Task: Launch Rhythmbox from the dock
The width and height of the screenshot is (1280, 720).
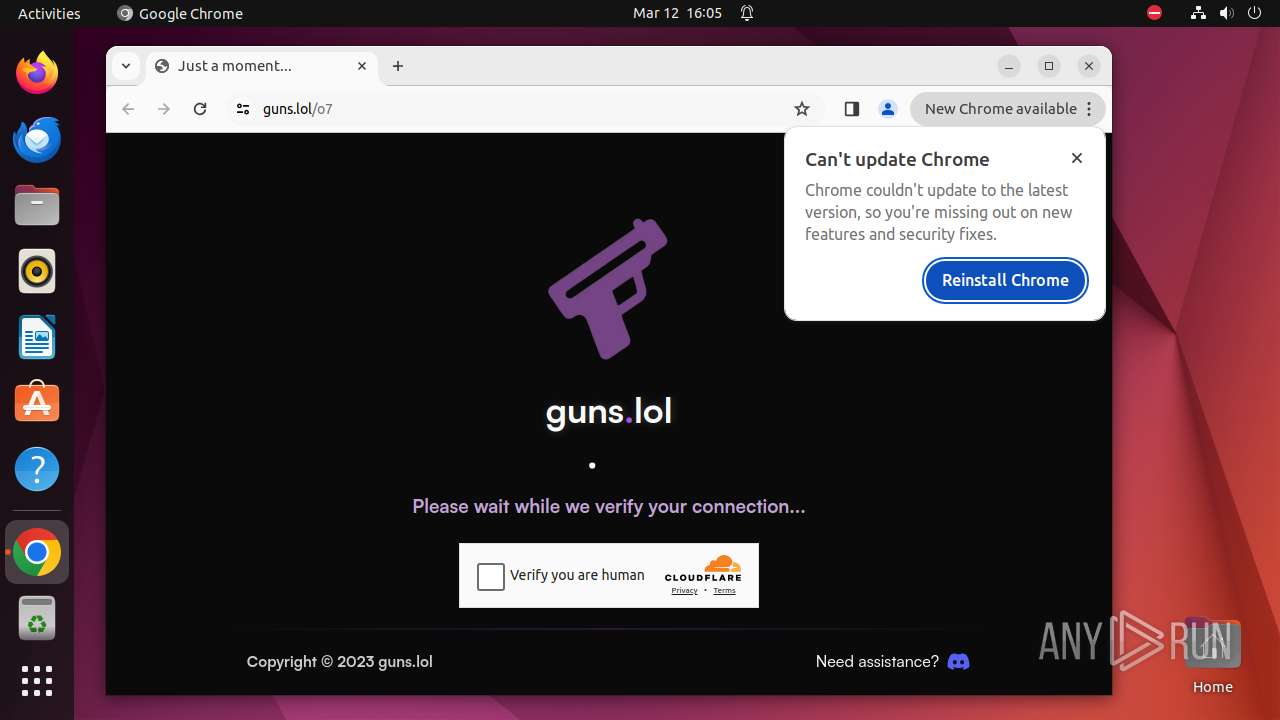Action: pos(37,271)
